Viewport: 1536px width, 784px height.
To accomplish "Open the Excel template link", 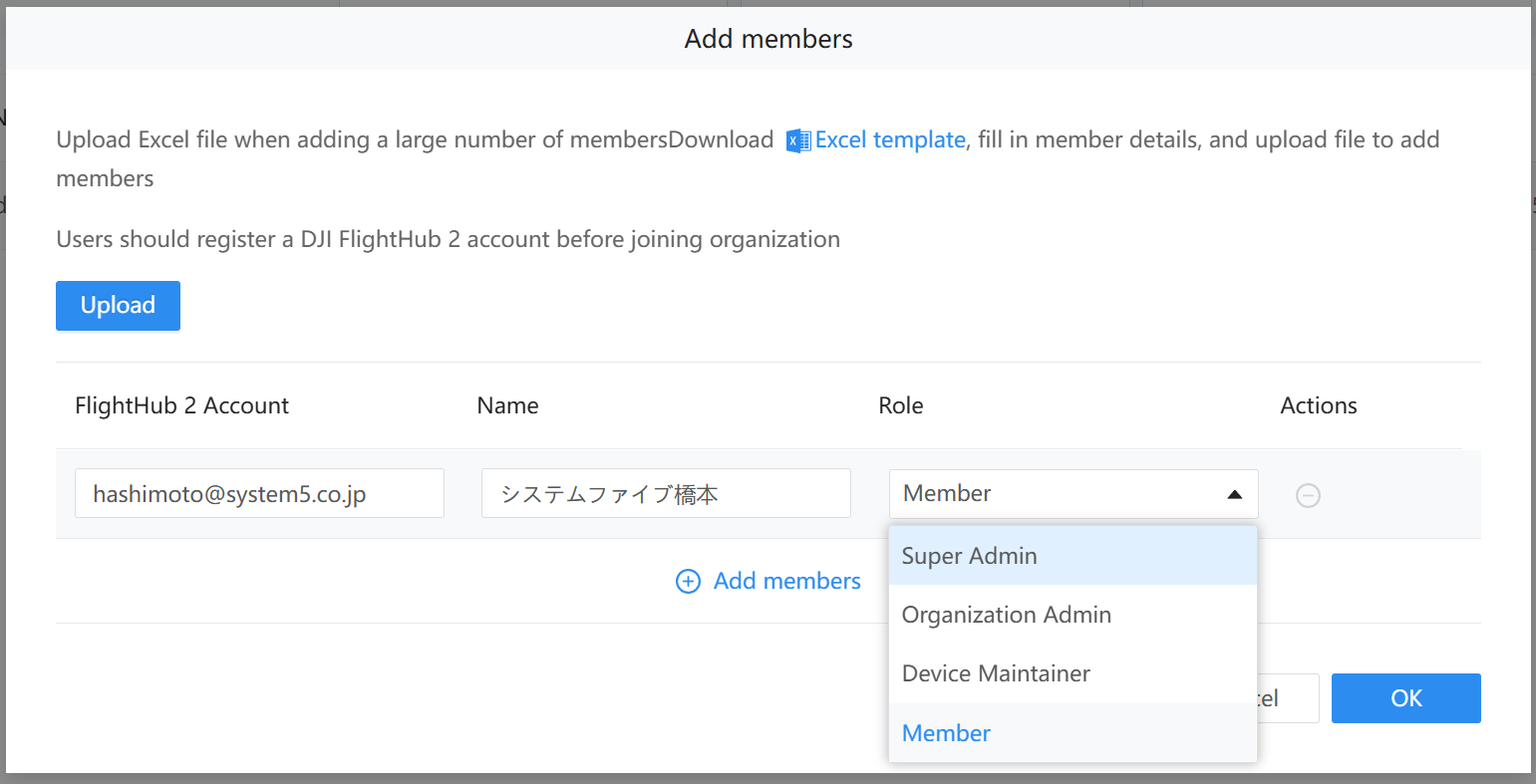I will 890,140.
